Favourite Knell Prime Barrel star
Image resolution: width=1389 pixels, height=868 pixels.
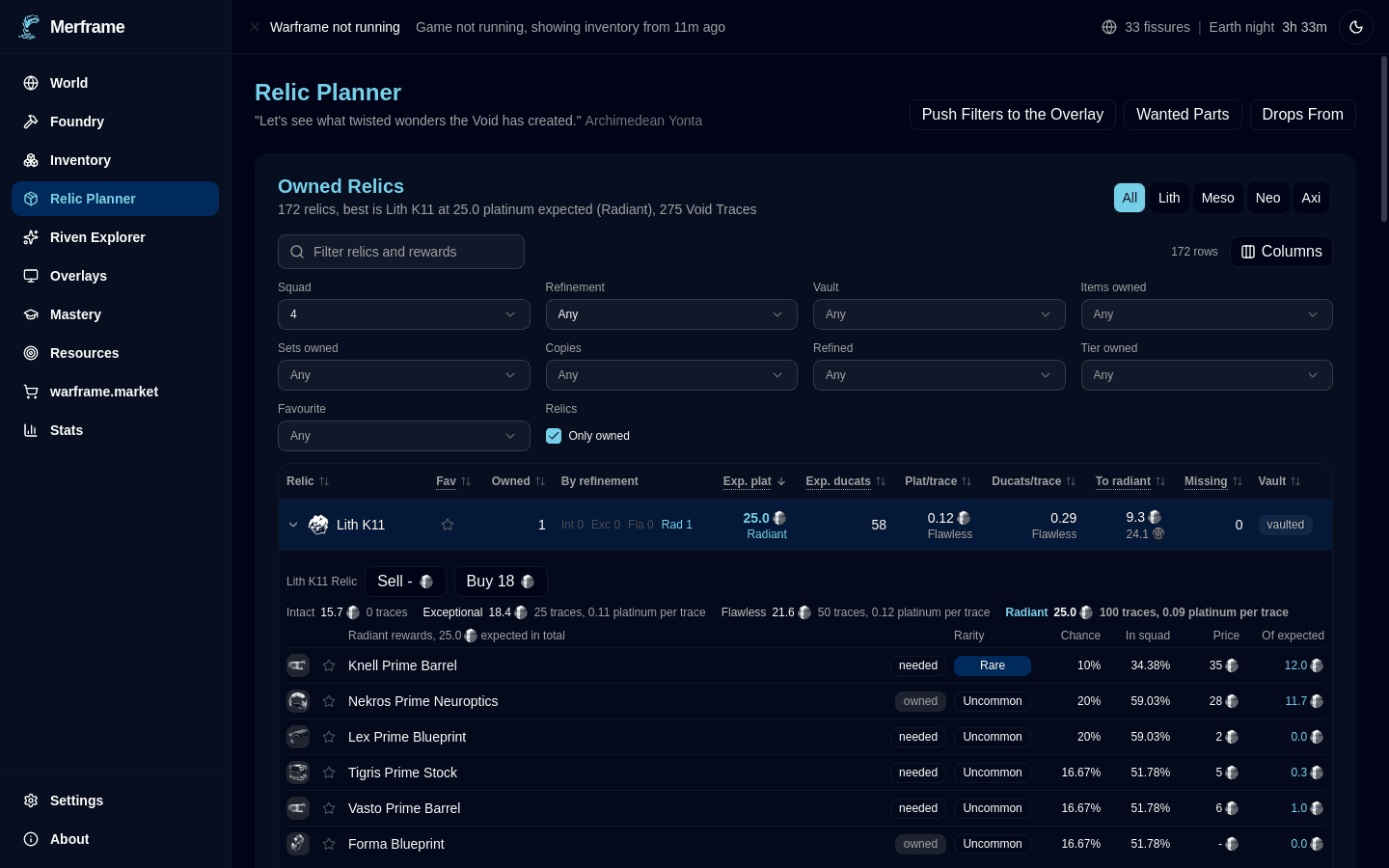click(x=329, y=665)
